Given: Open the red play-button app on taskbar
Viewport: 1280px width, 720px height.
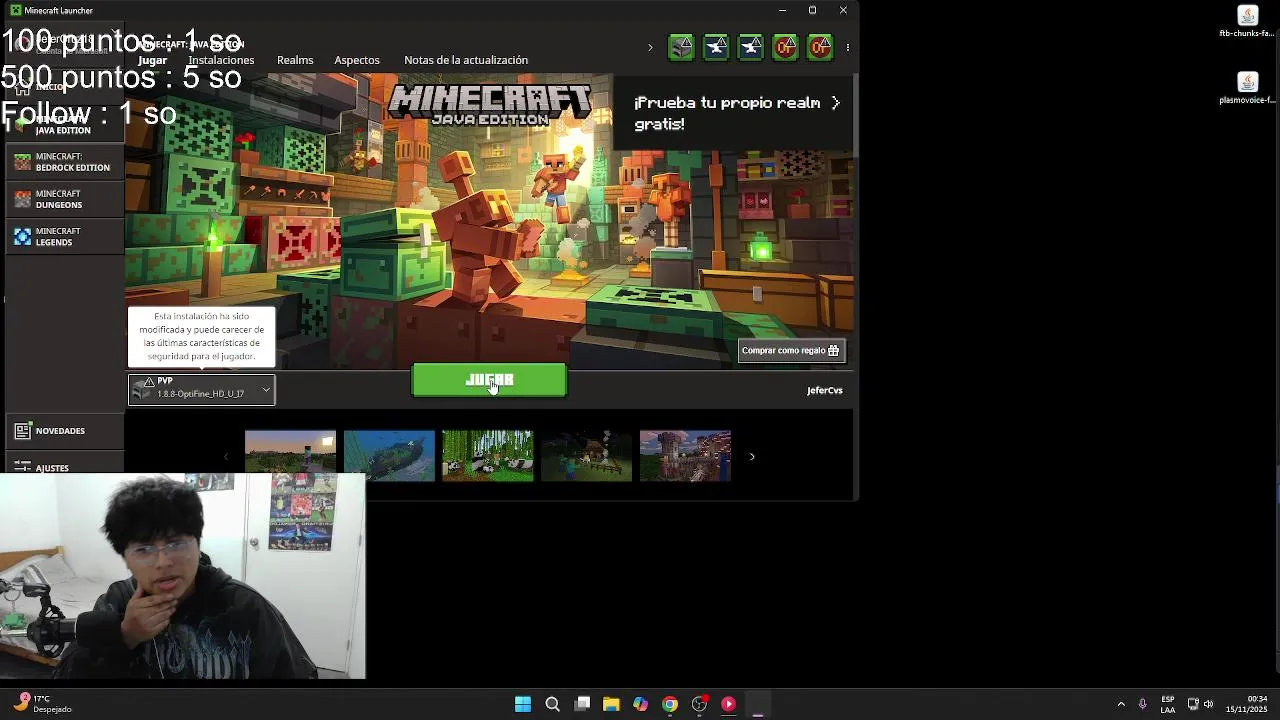Looking at the screenshot, I should click(728, 704).
